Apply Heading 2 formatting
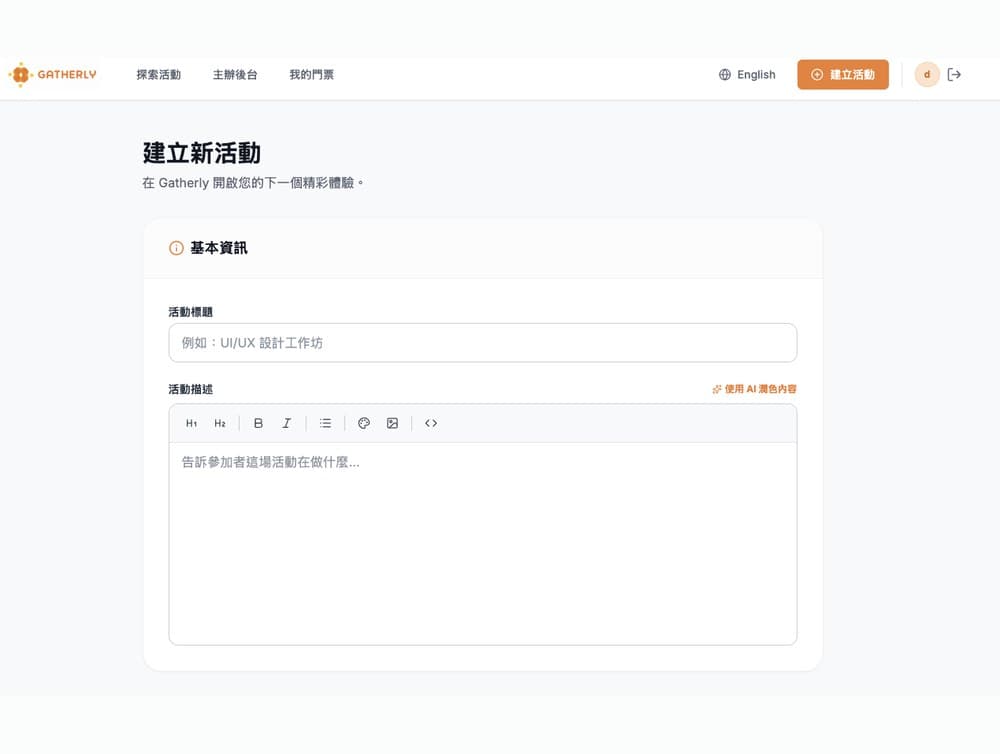Viewport: 1000px width, 754px height. pyautogui.click(x=220, y=423)
